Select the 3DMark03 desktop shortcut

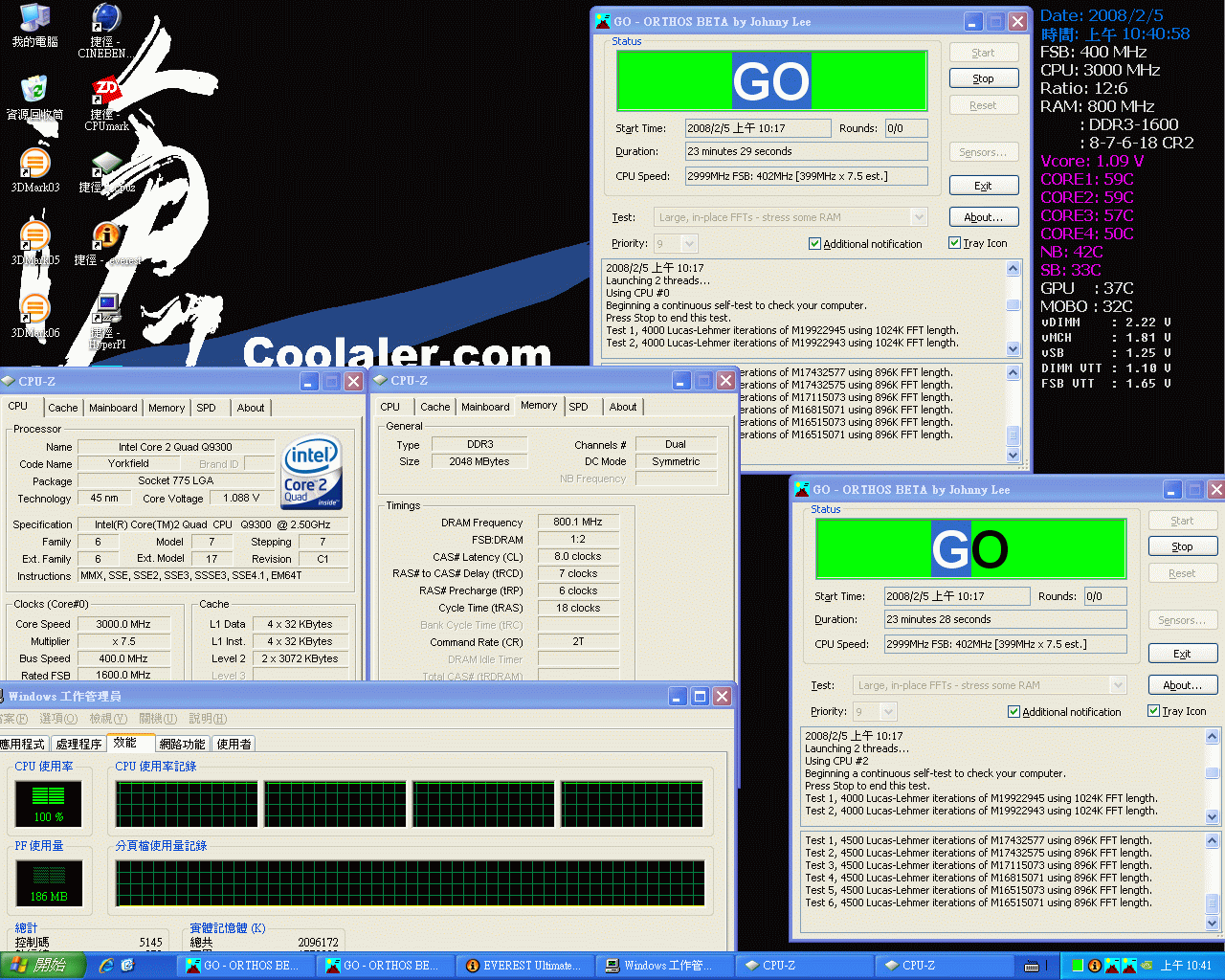[x=34, y=171]
